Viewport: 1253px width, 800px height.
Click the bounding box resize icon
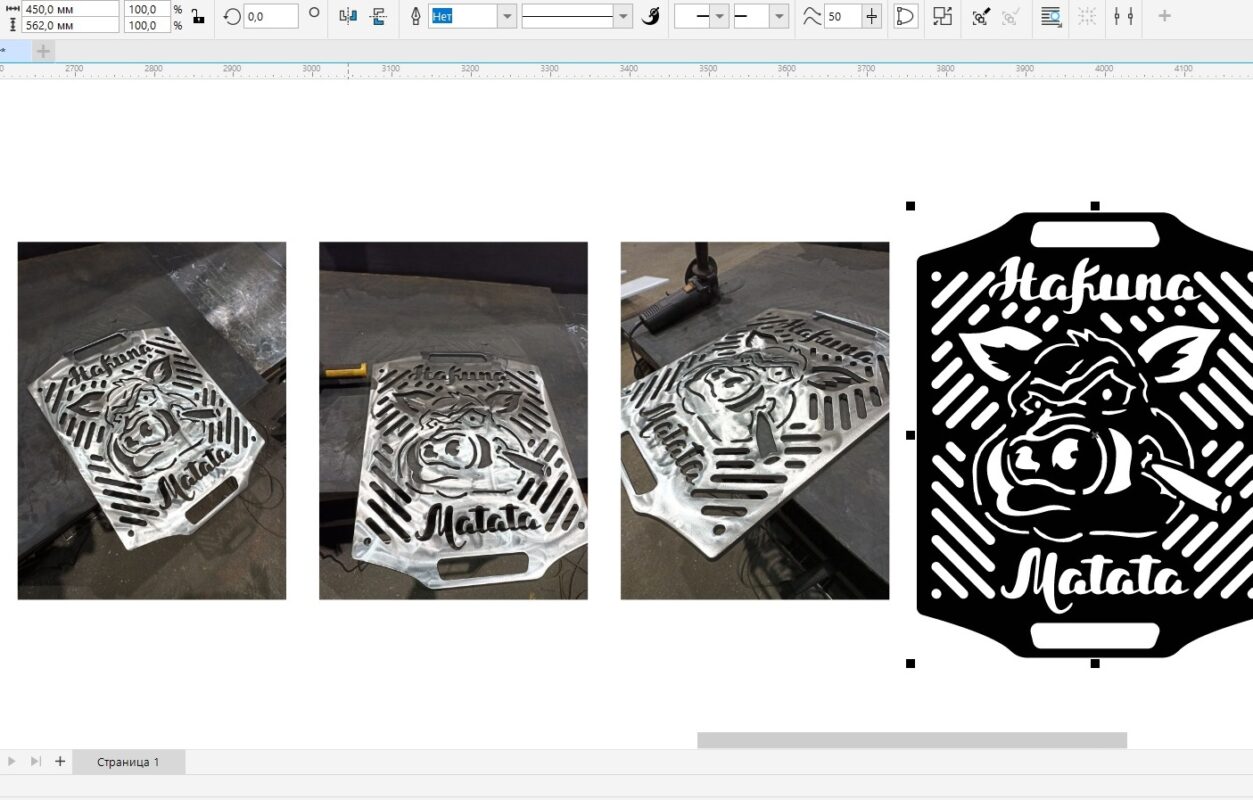(942, 16)
